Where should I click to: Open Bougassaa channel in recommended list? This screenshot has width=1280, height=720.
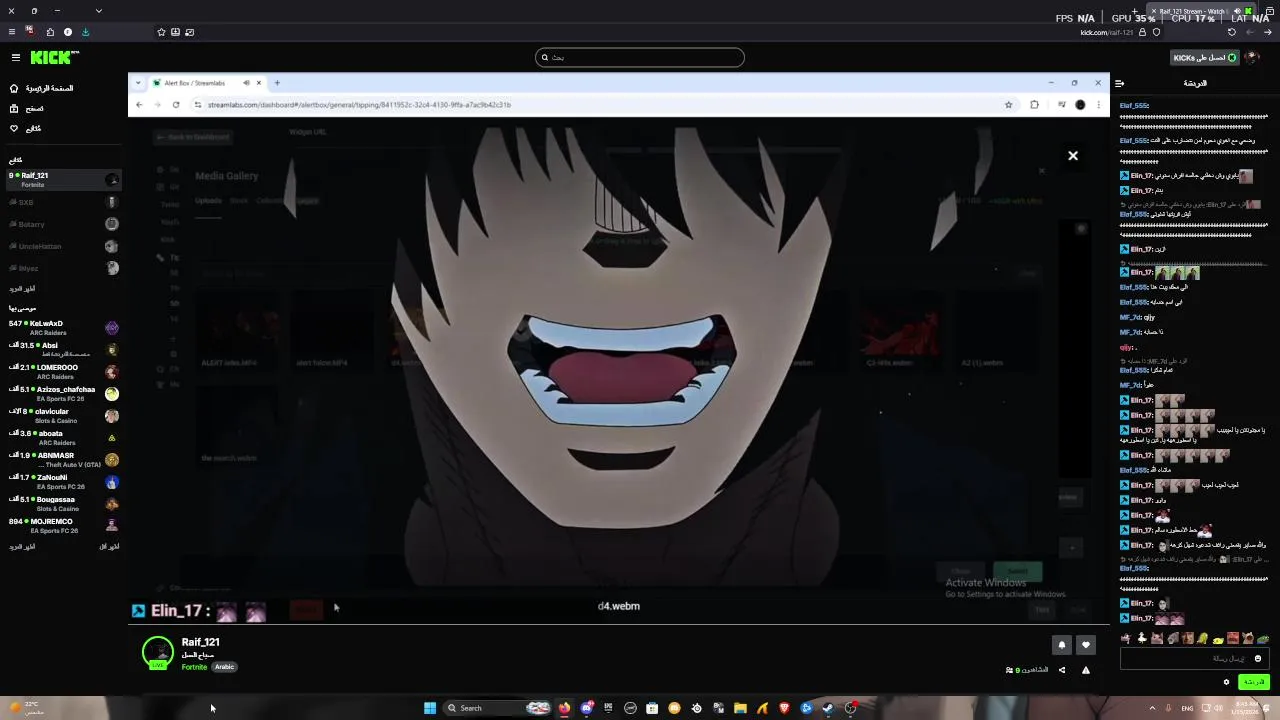coord(63,504)
